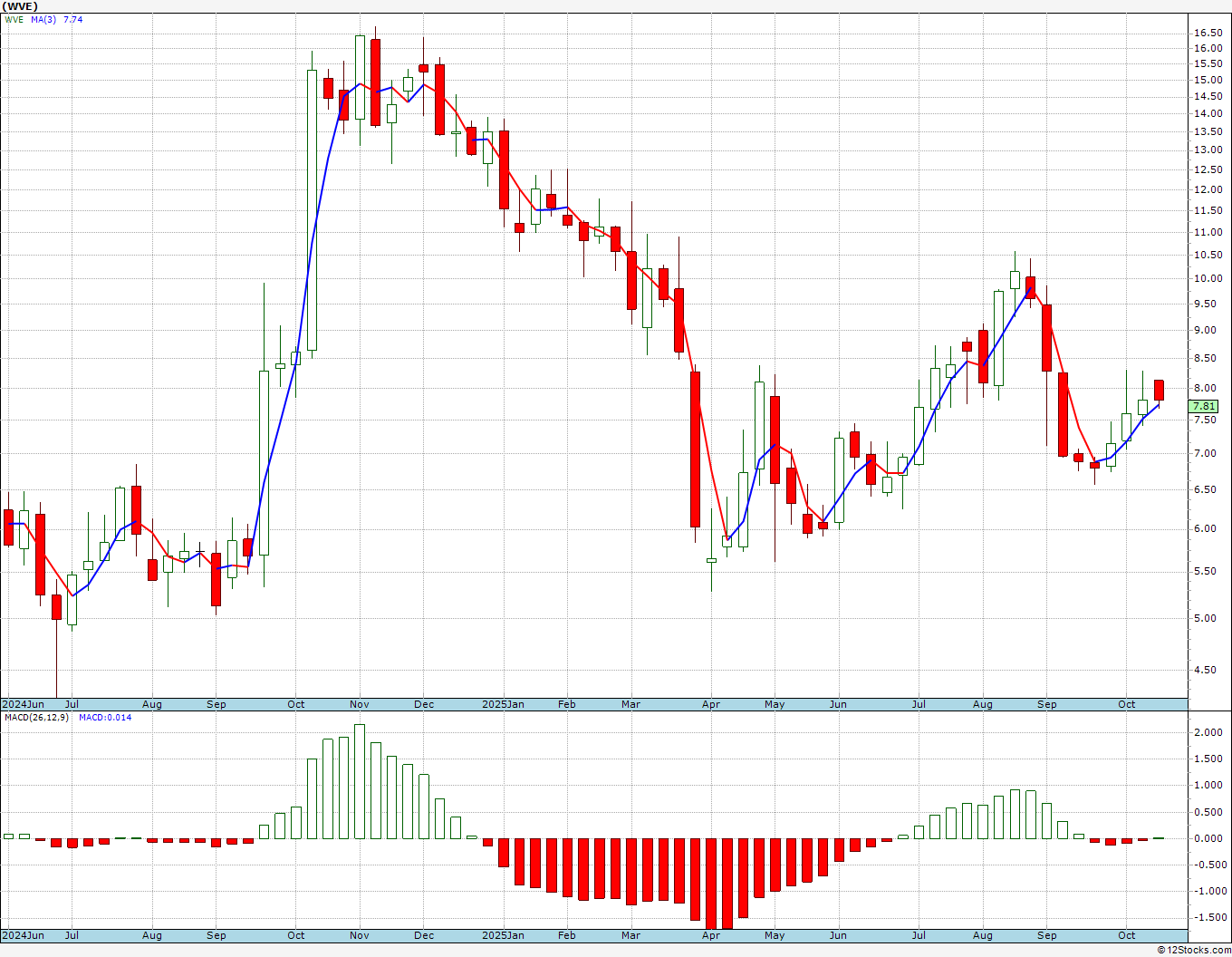Click the 15.00 price axis label

[x=1208, y=80]
